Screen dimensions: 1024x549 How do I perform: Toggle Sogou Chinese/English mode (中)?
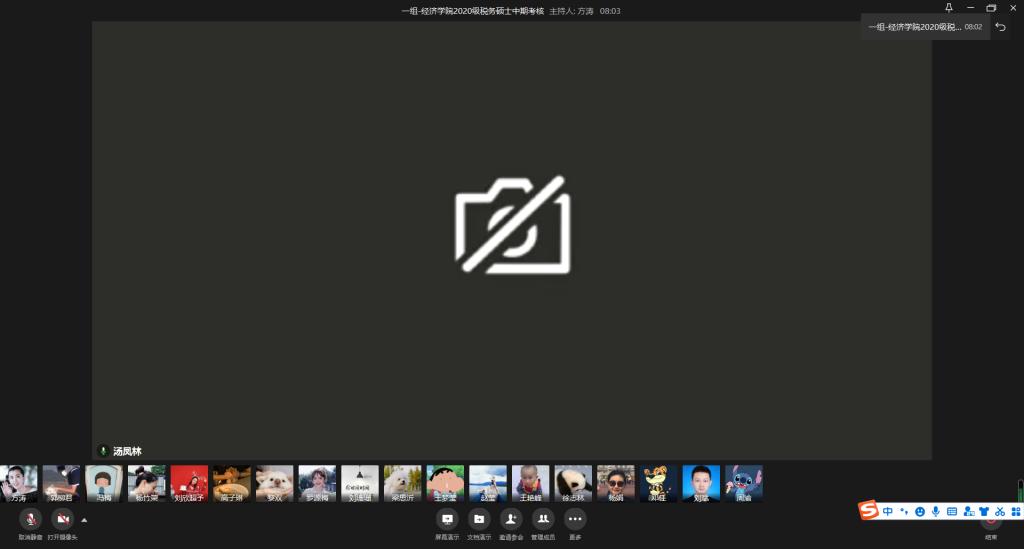tap(888, 511)
